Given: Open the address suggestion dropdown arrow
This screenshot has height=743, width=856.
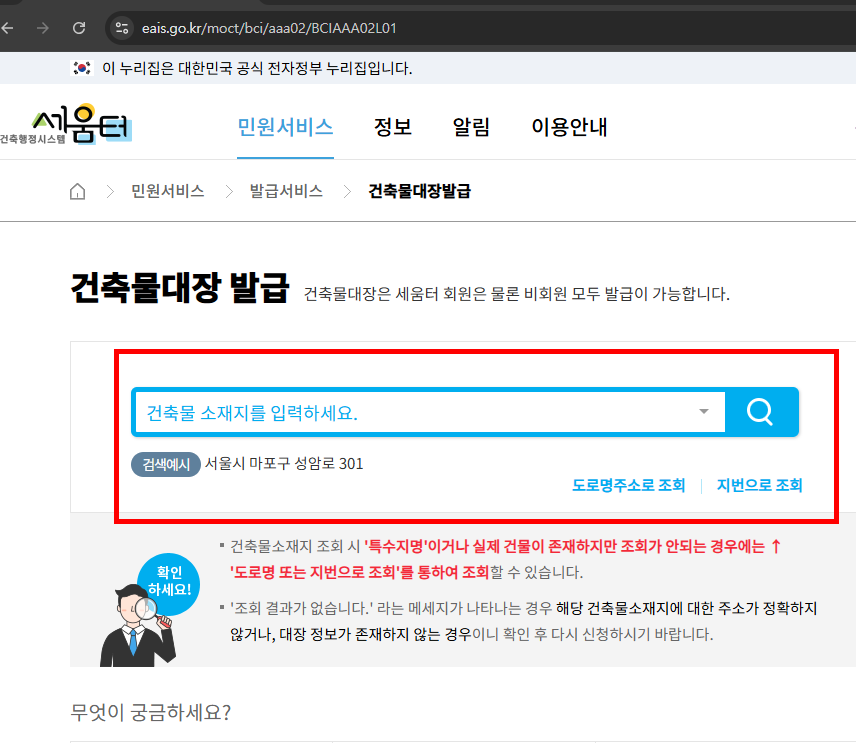Looking at the screenshot, I should 703,412.
